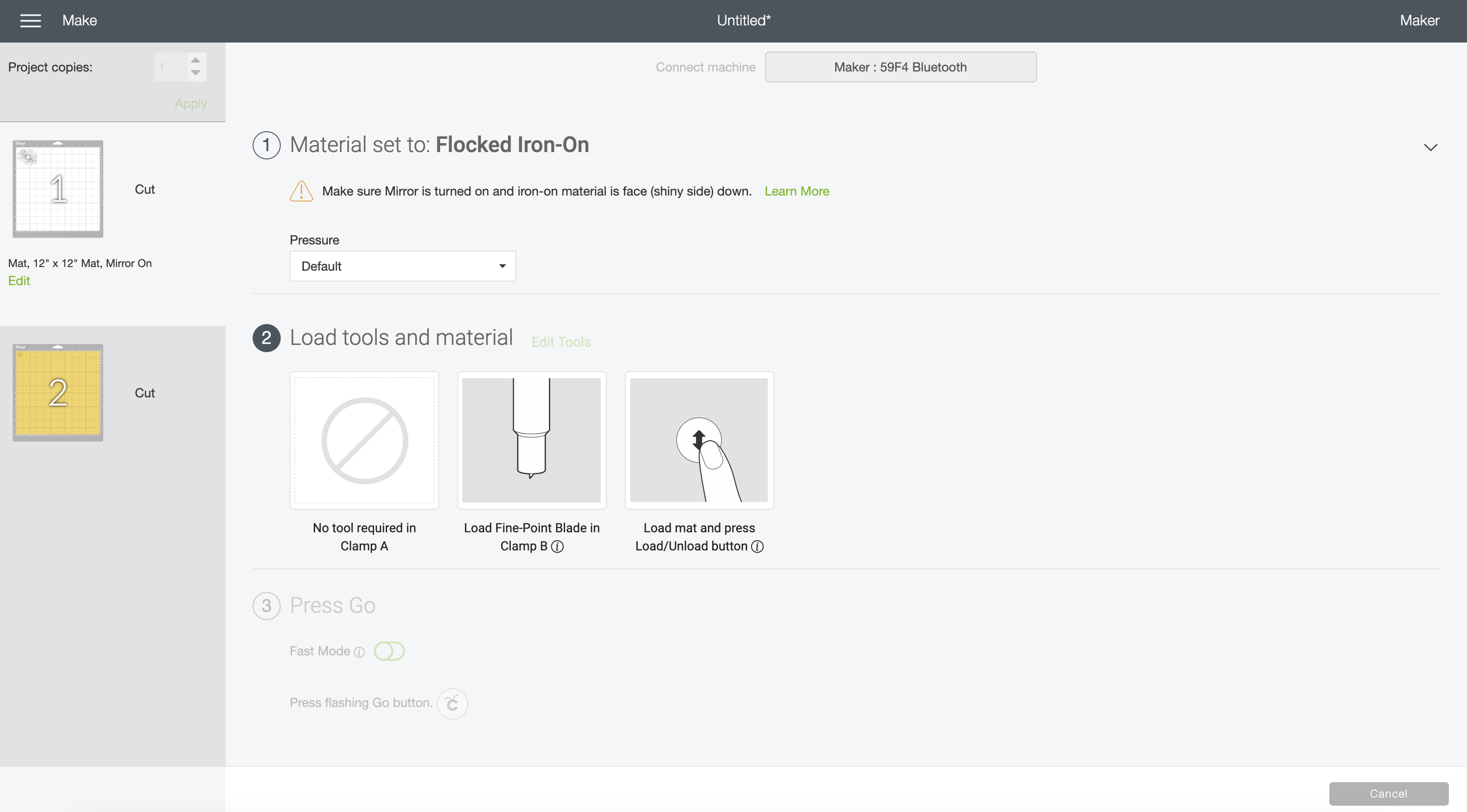Toggle the Fast Mode switch
The image size is (1467, 812).
point(389,651)
